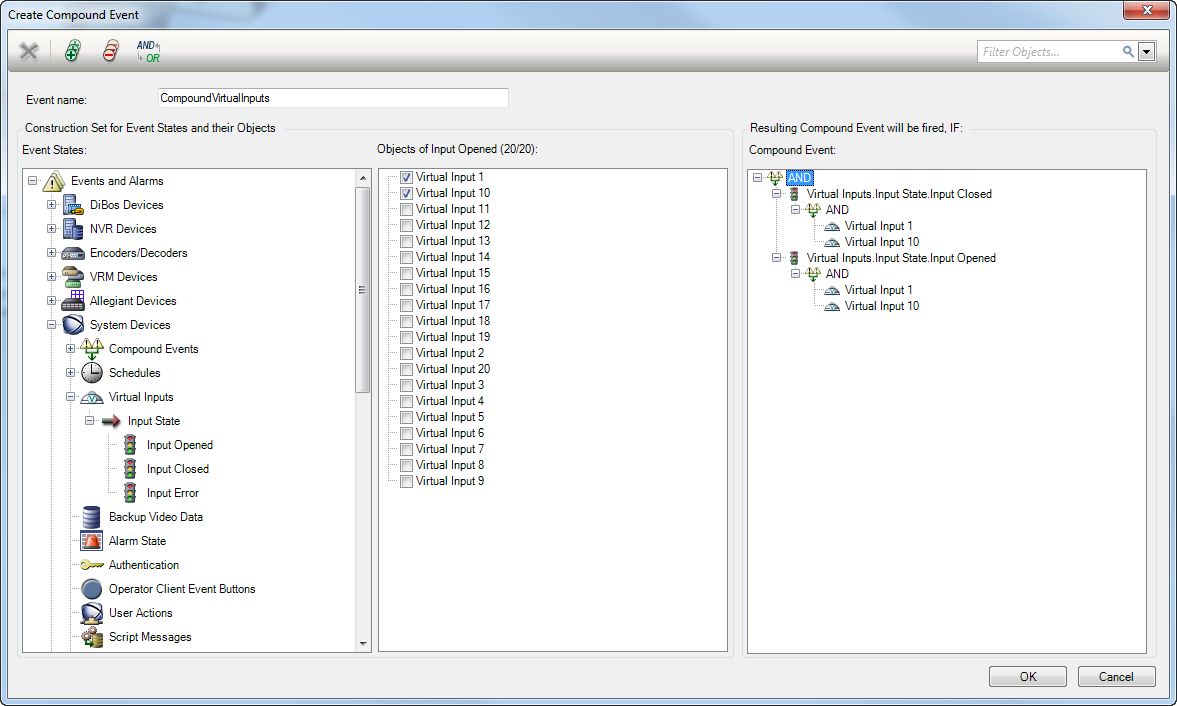The image size is (1177, 706).
Task: Click the green add object toolbar icon
Action: [72, 51]
